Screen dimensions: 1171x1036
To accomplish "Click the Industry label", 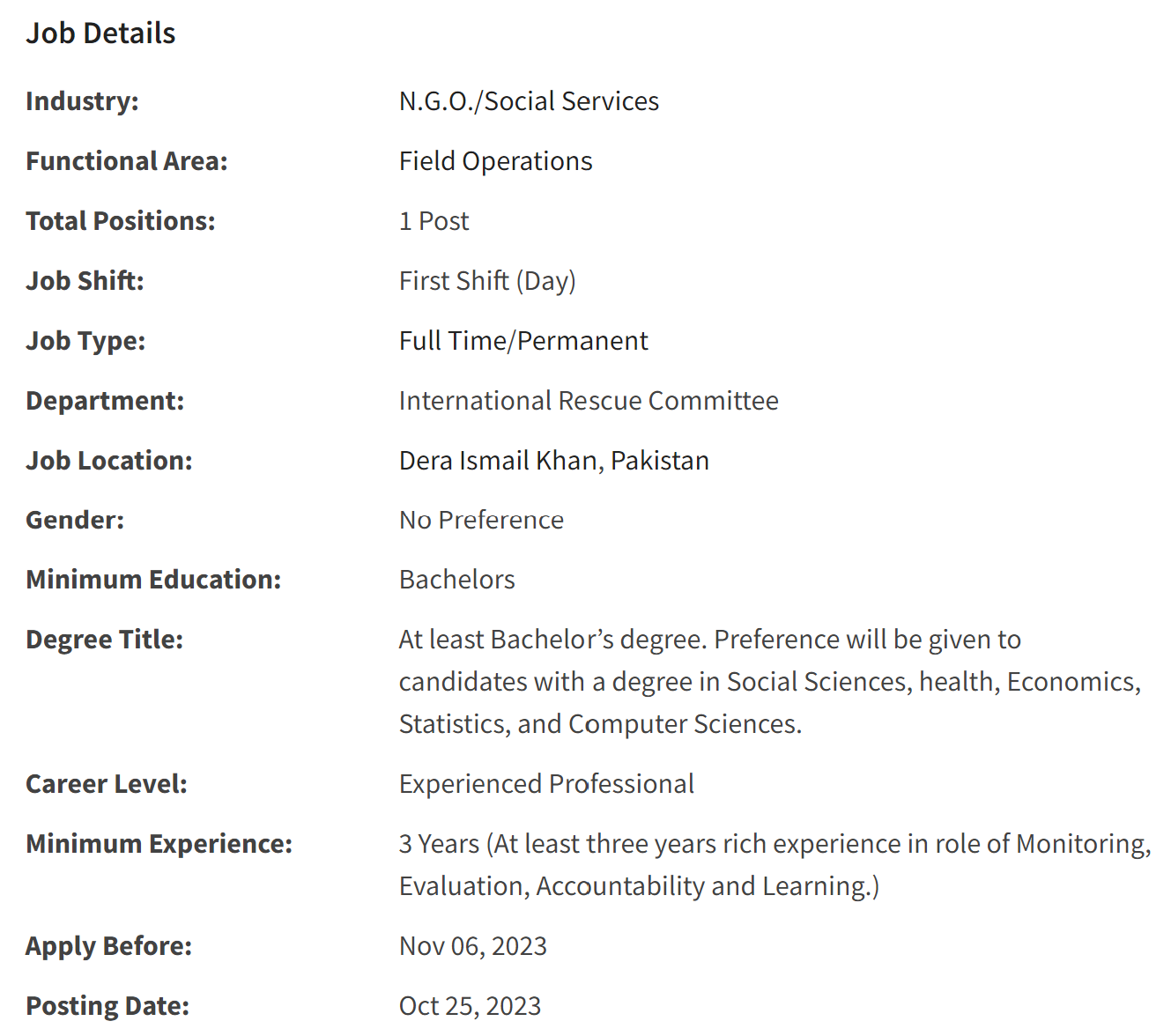I will pyautogui.click(x=82, y=101).
